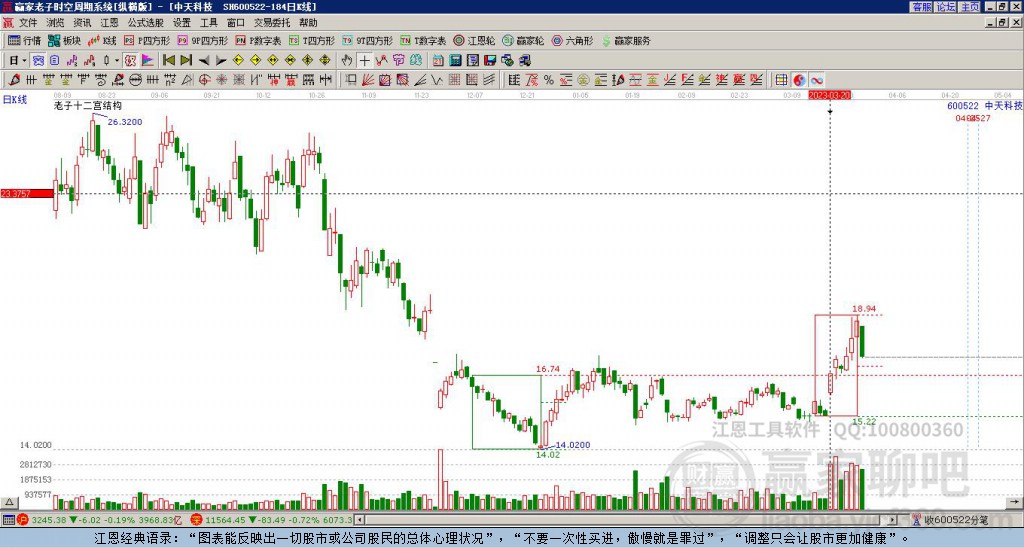Viewport: 1024px width, 548px height.
Task: Select the red fan lines tool
Action: coord(368,80)
